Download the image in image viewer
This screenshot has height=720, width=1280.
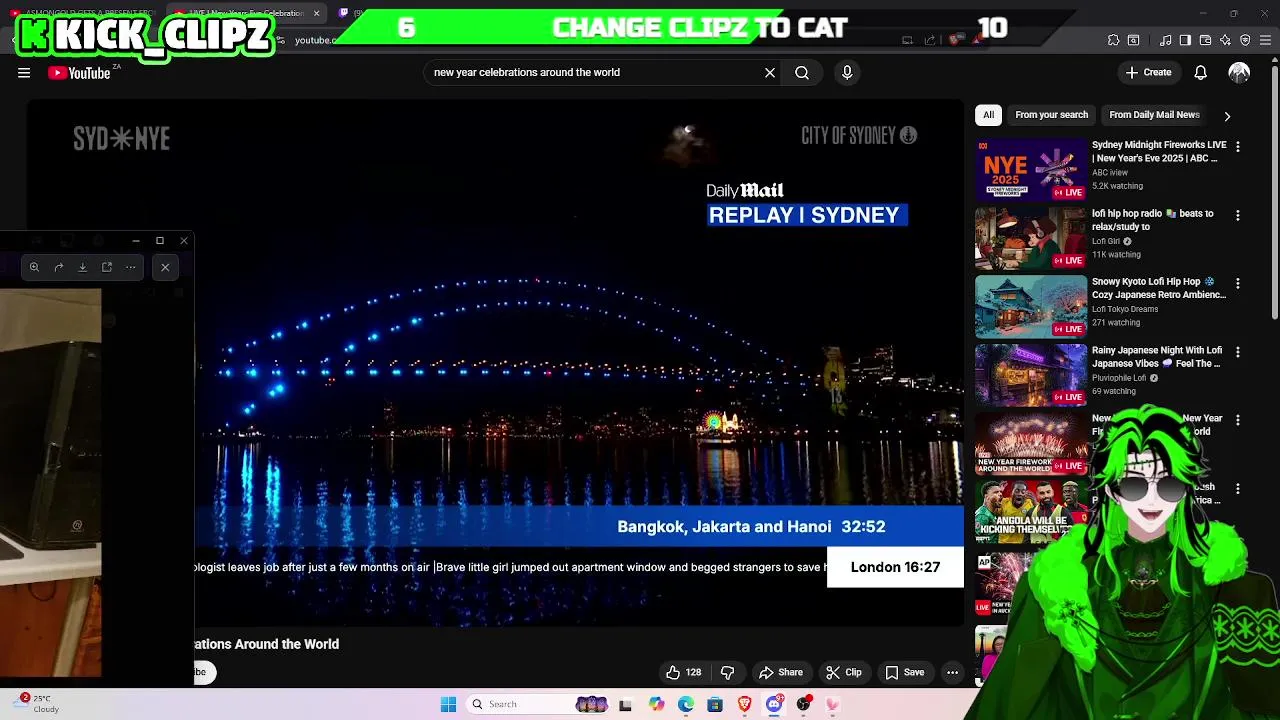[x=83, y=267]
